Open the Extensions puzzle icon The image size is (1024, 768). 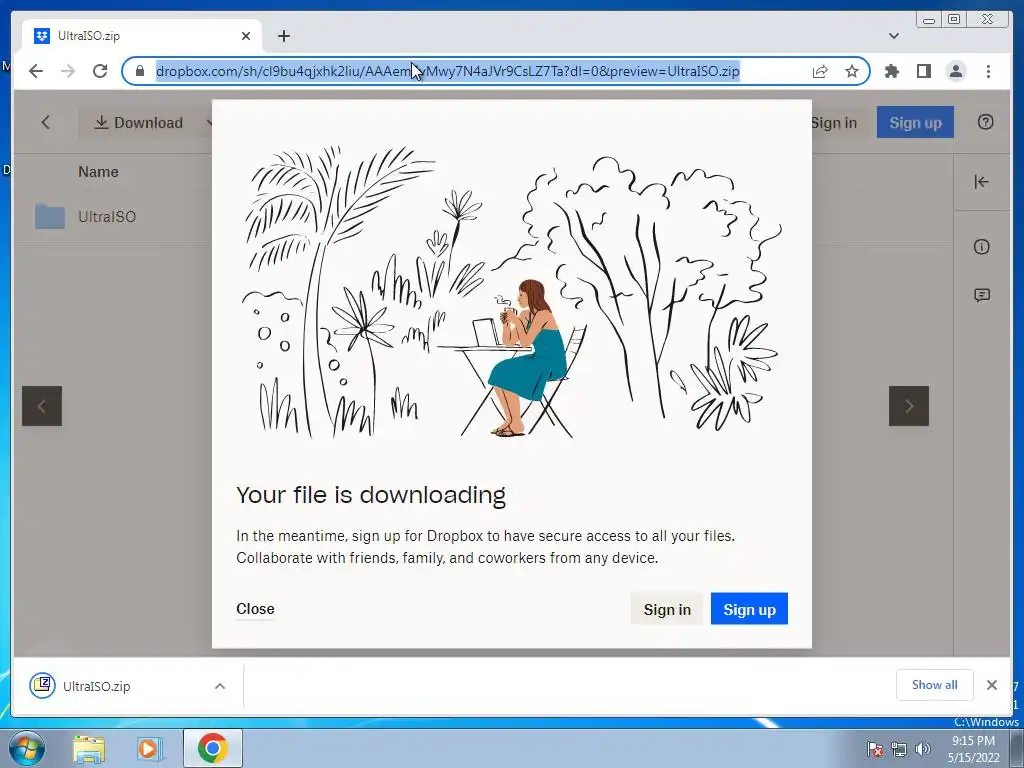891,71
